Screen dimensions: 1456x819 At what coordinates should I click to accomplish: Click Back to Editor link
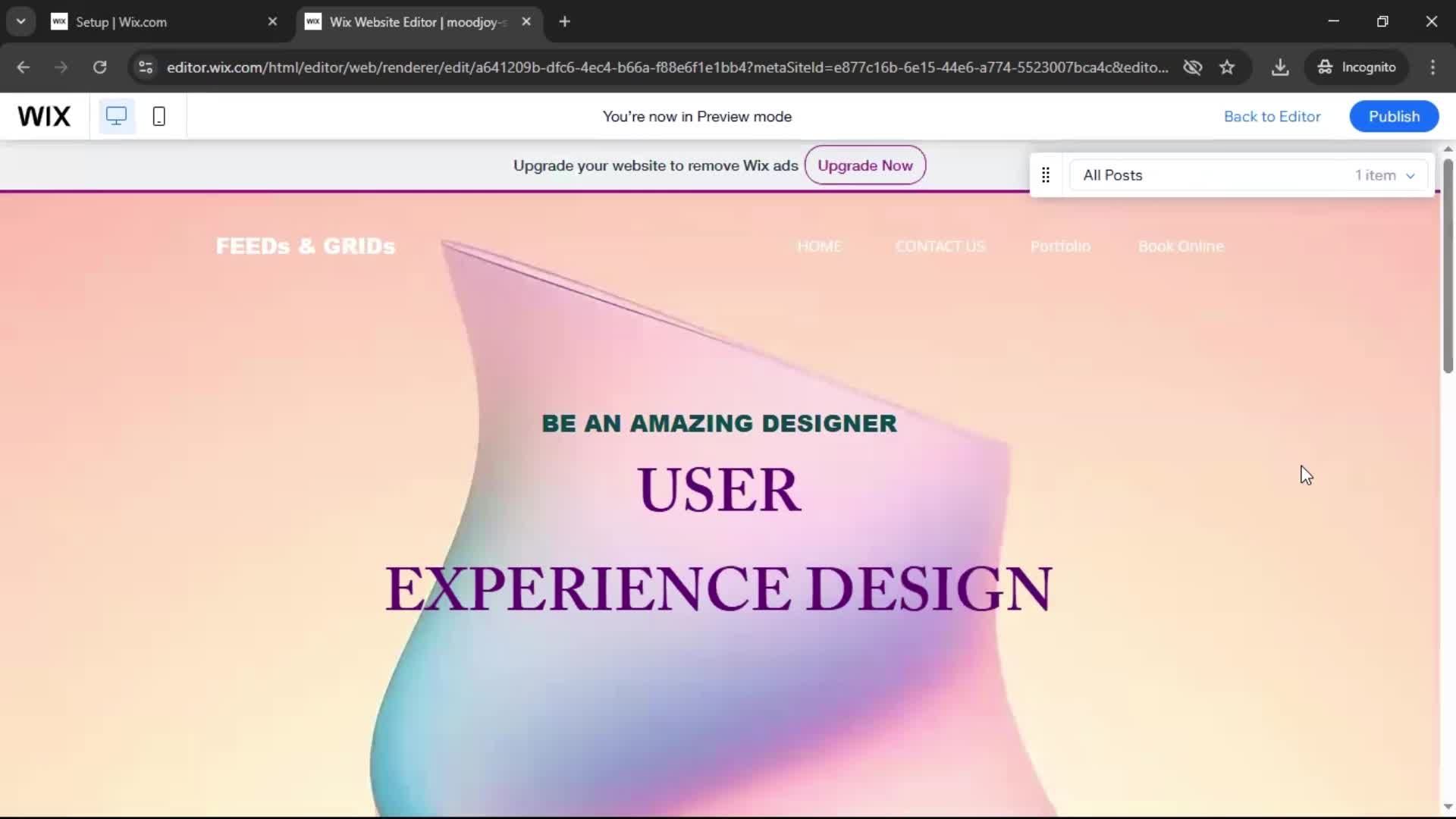1272,116
